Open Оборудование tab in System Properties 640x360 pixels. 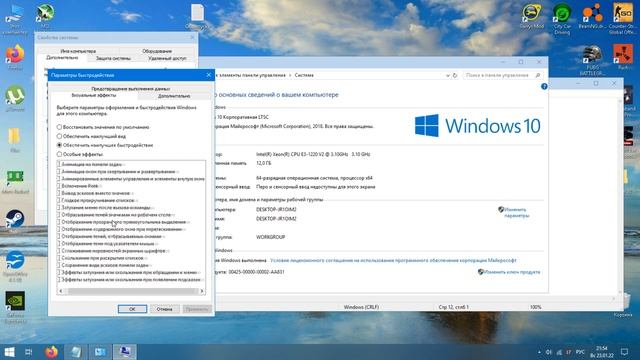pyautogui.click(x=157, y=51)
